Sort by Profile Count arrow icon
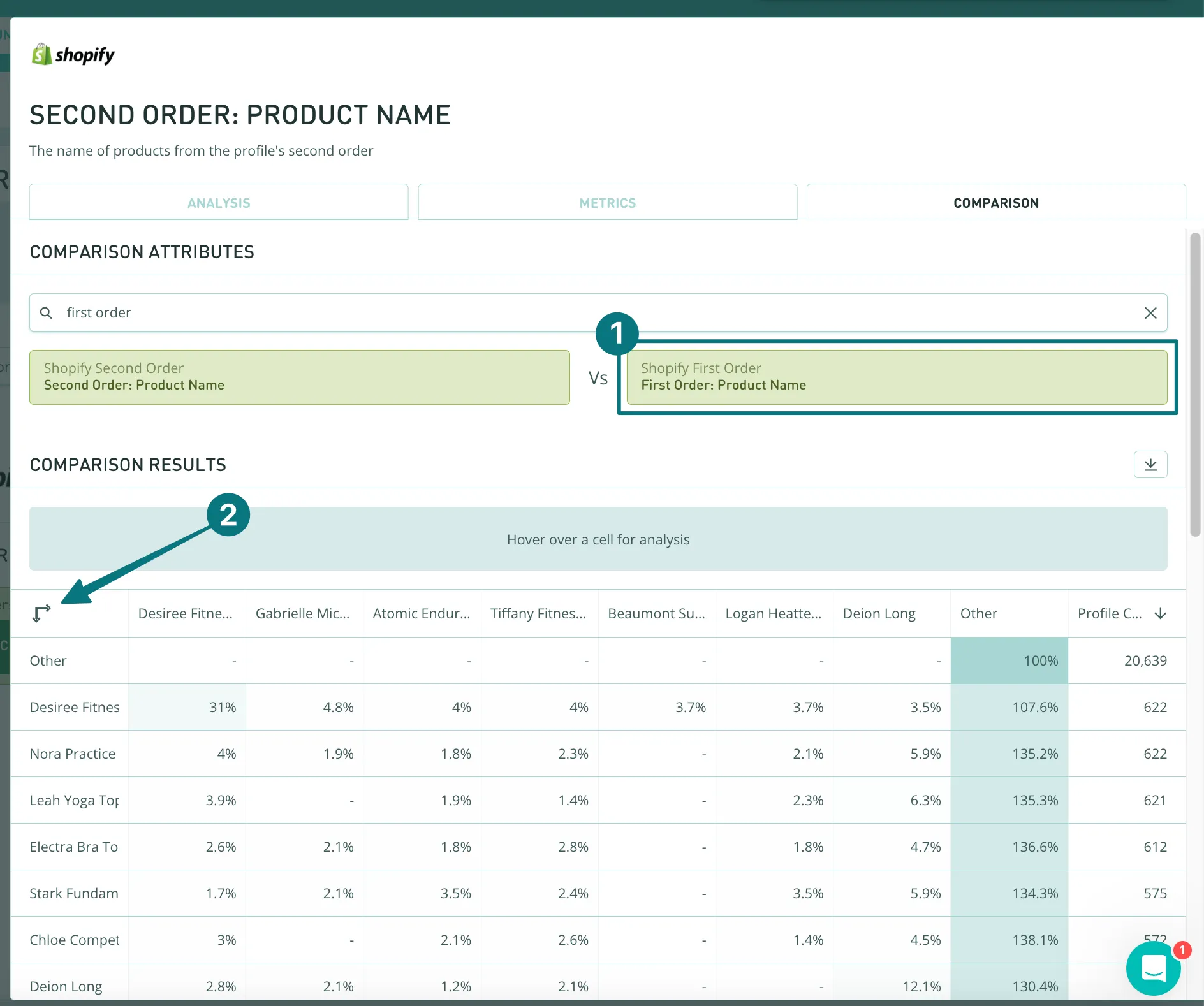This screenshot has height=1006, width=1204. click(x=1160, y=613)
